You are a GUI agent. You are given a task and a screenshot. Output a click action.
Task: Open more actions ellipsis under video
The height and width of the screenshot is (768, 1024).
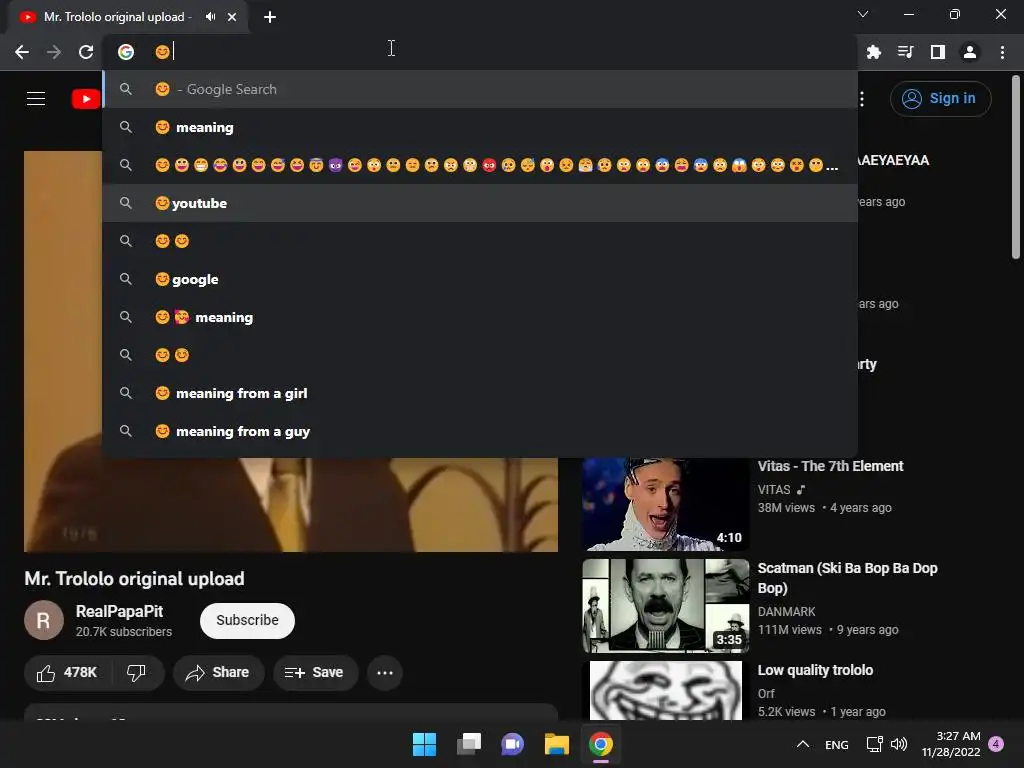point(385,673)
